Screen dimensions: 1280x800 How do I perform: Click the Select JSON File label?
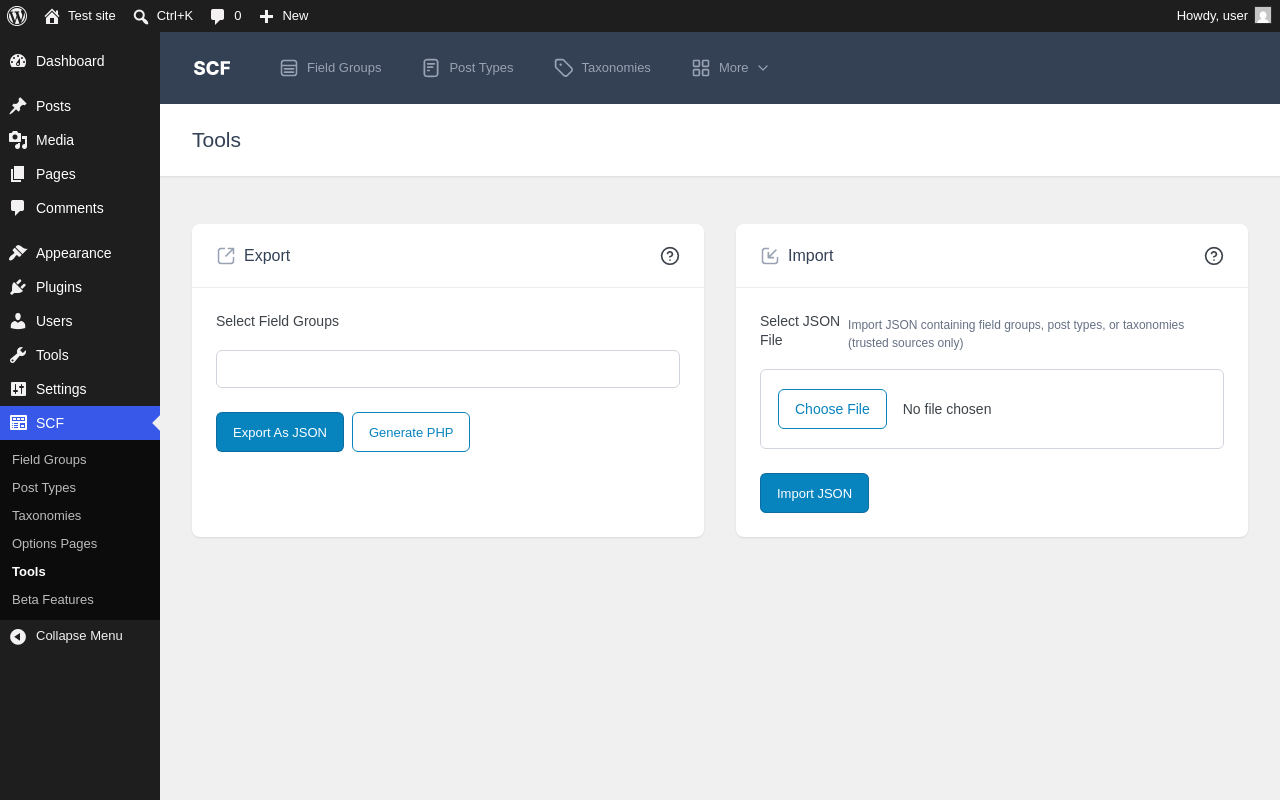[800, 331]
